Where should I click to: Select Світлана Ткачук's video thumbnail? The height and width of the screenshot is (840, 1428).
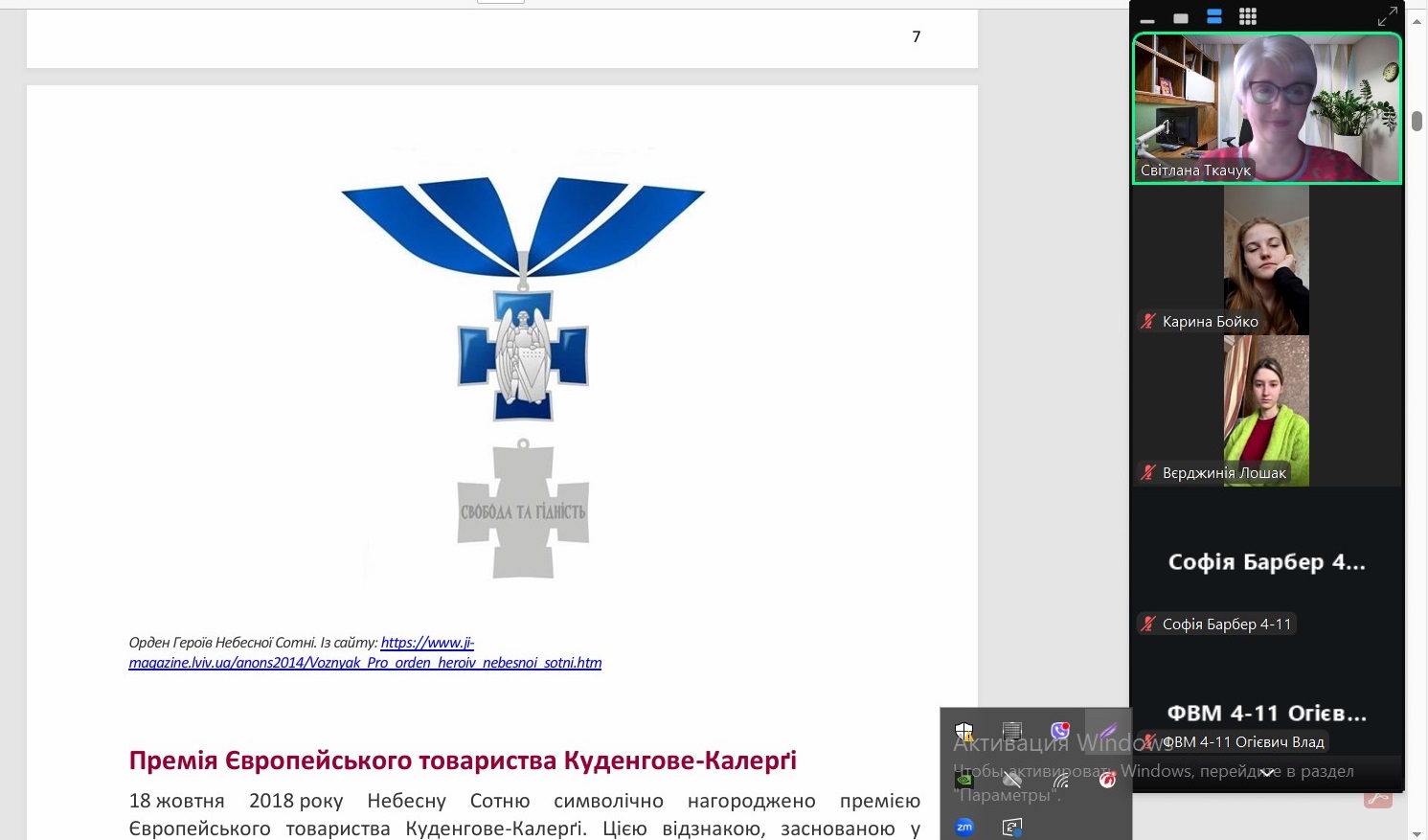(x=1266, y=108)
